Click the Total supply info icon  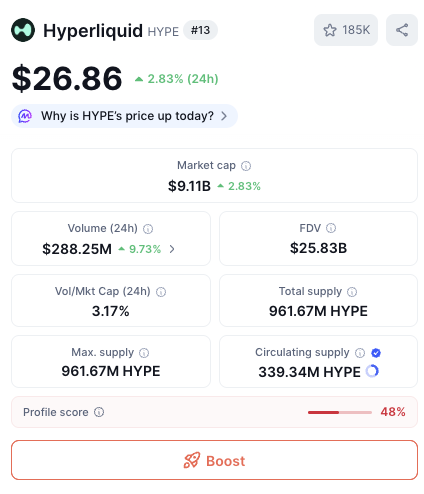pyautogui.click(x=352, y=292)
